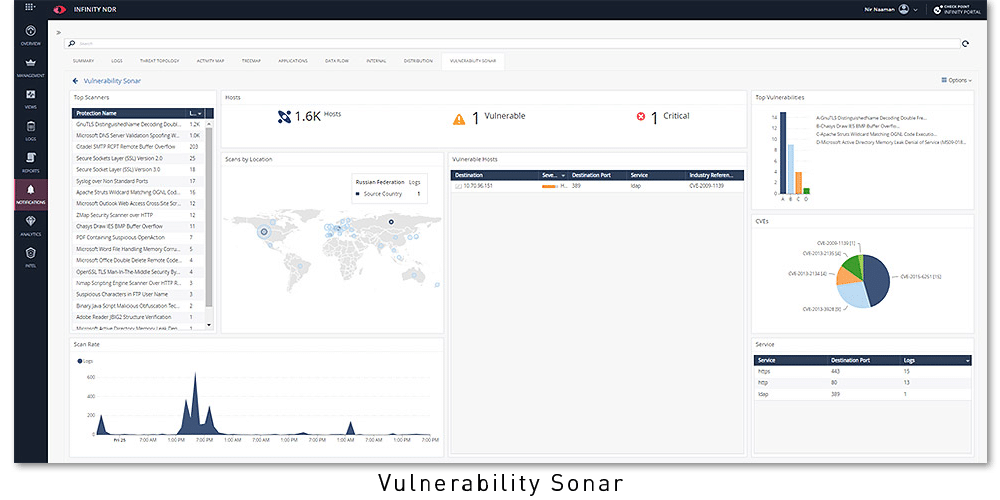Click the back arrow beside Vulnerability Sonar
Viewport: 1000px width, 500px height.
click(x=75, y=81)
